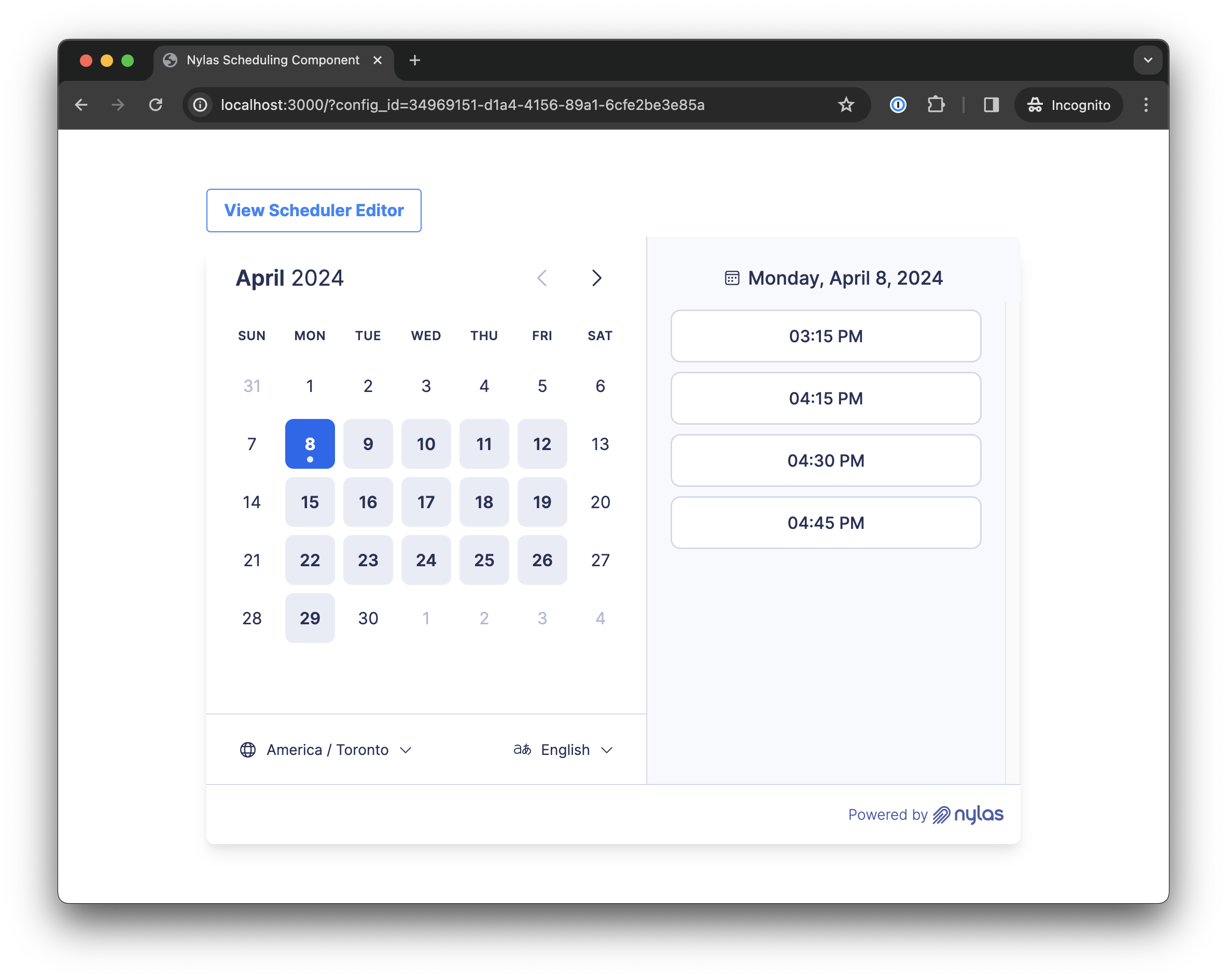This screenshot has width=1227, height=980.
Task: Reload the page
Action: tap(156, 105)
